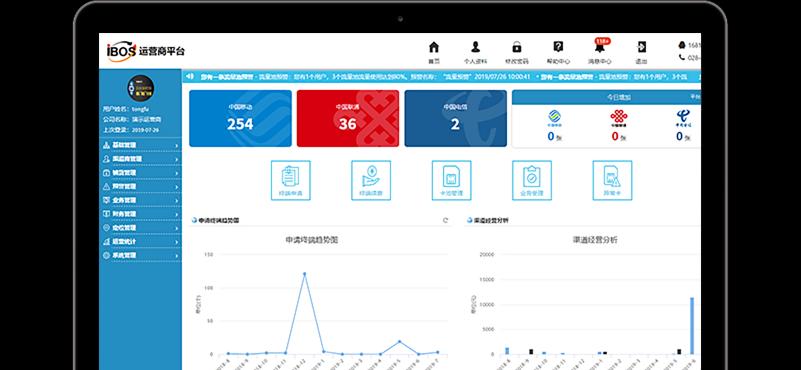
Task: Open 个人资料 profile icon in header
Action: point(475,47)
